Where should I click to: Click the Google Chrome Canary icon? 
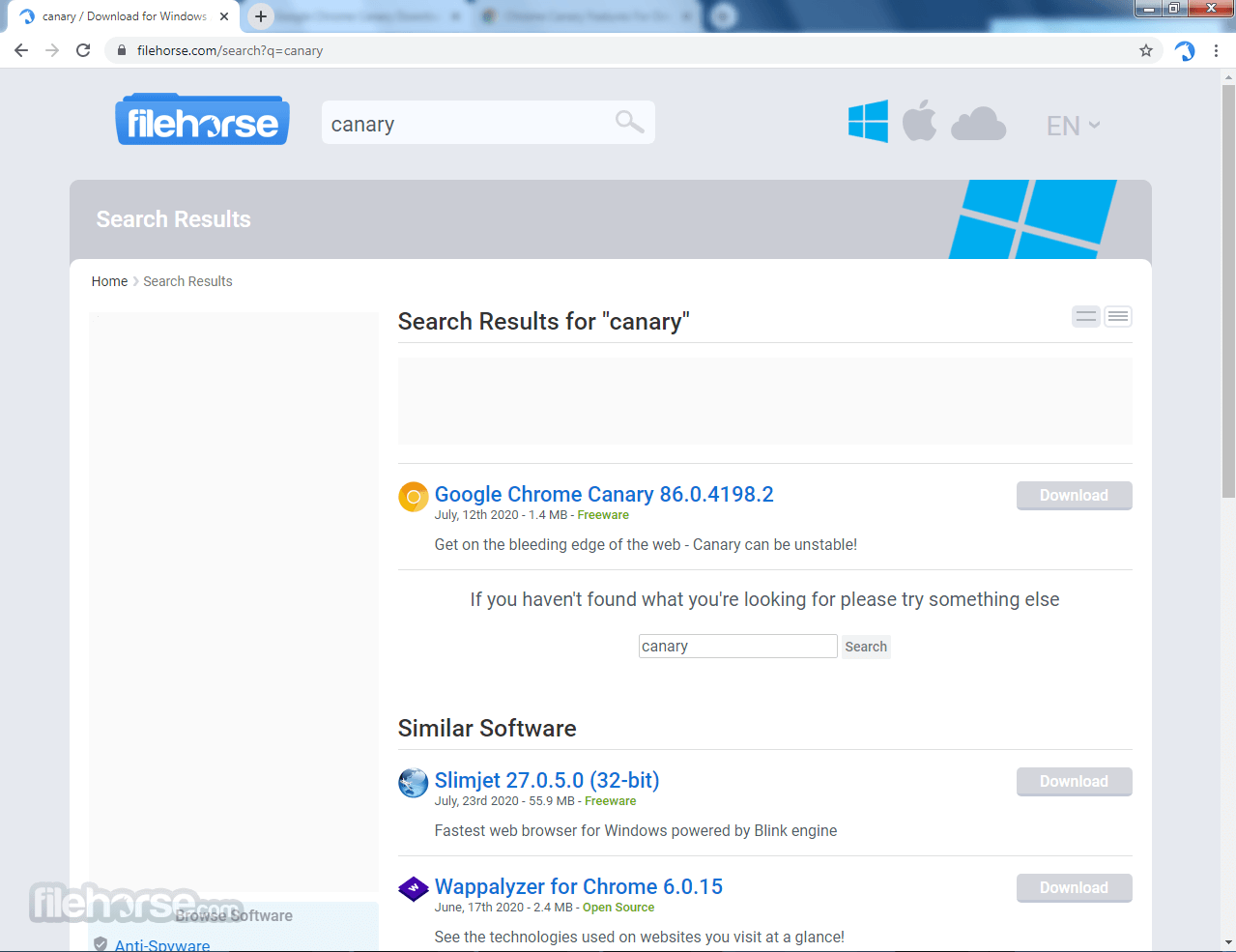click(414, 497)
